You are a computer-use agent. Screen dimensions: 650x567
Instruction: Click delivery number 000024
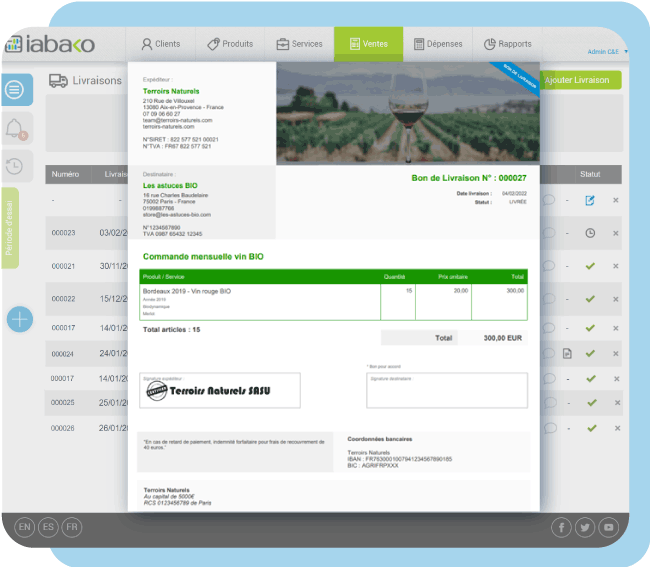click(x=63, y=354)
